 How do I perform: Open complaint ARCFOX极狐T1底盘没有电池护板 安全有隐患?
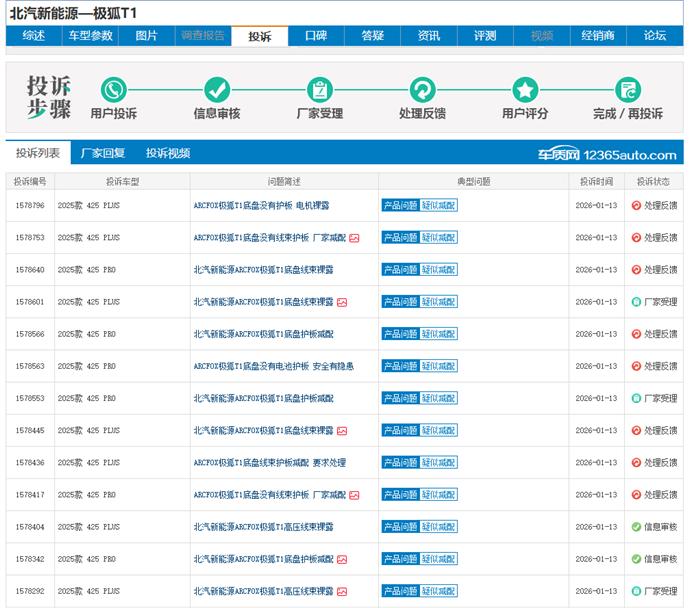[273, 366]
